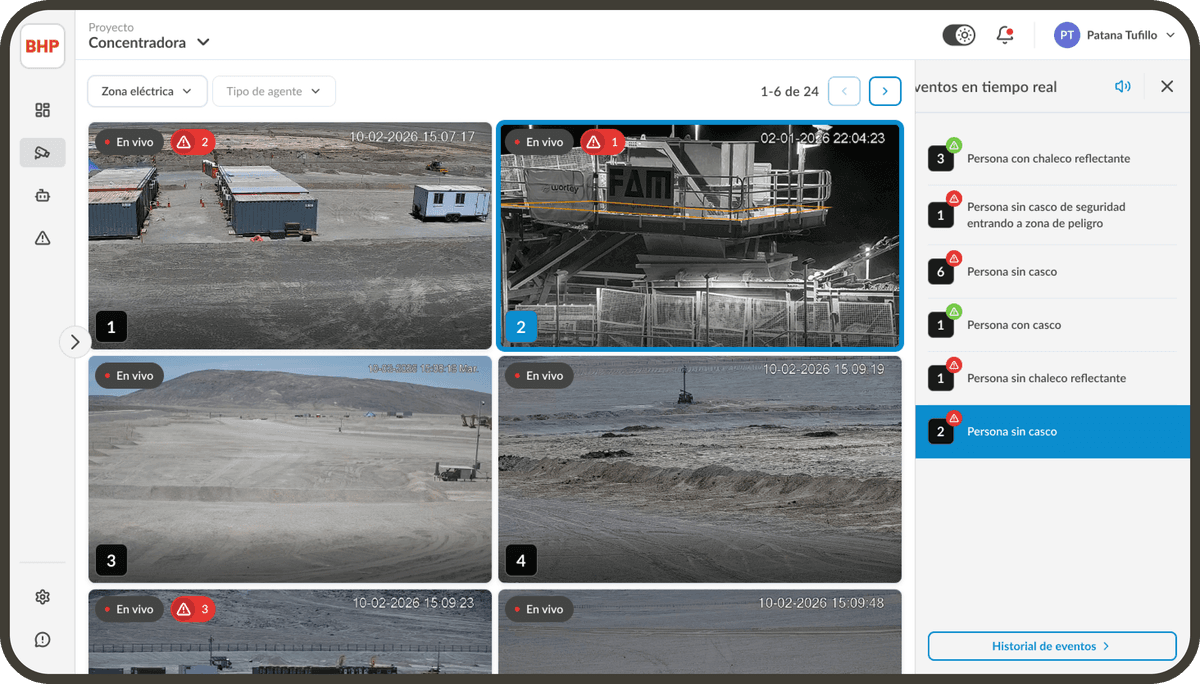This screenshot has height=684, width=1200.
Task: Select the agent robot icon in the sidebar
Action: (x=42, y=195)
